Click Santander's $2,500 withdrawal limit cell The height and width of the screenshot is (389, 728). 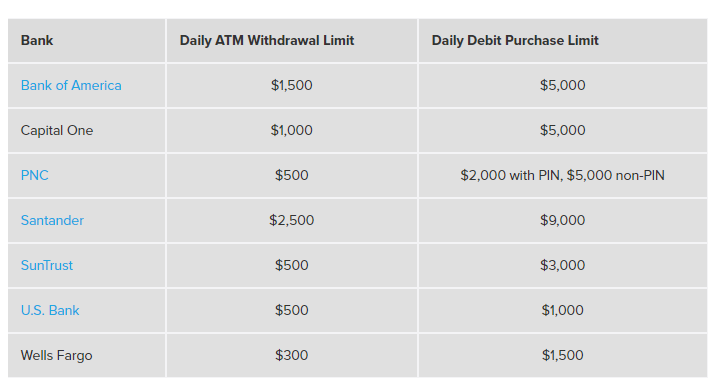292,220
